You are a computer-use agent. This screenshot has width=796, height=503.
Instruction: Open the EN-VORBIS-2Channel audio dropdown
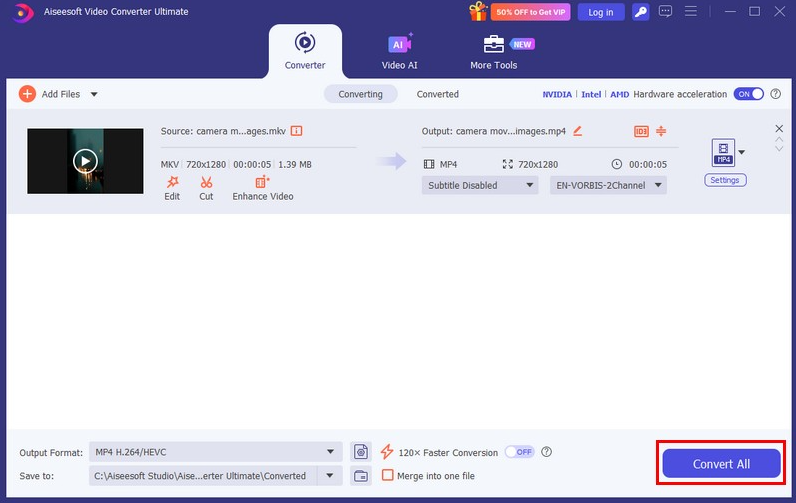[608, 185]
